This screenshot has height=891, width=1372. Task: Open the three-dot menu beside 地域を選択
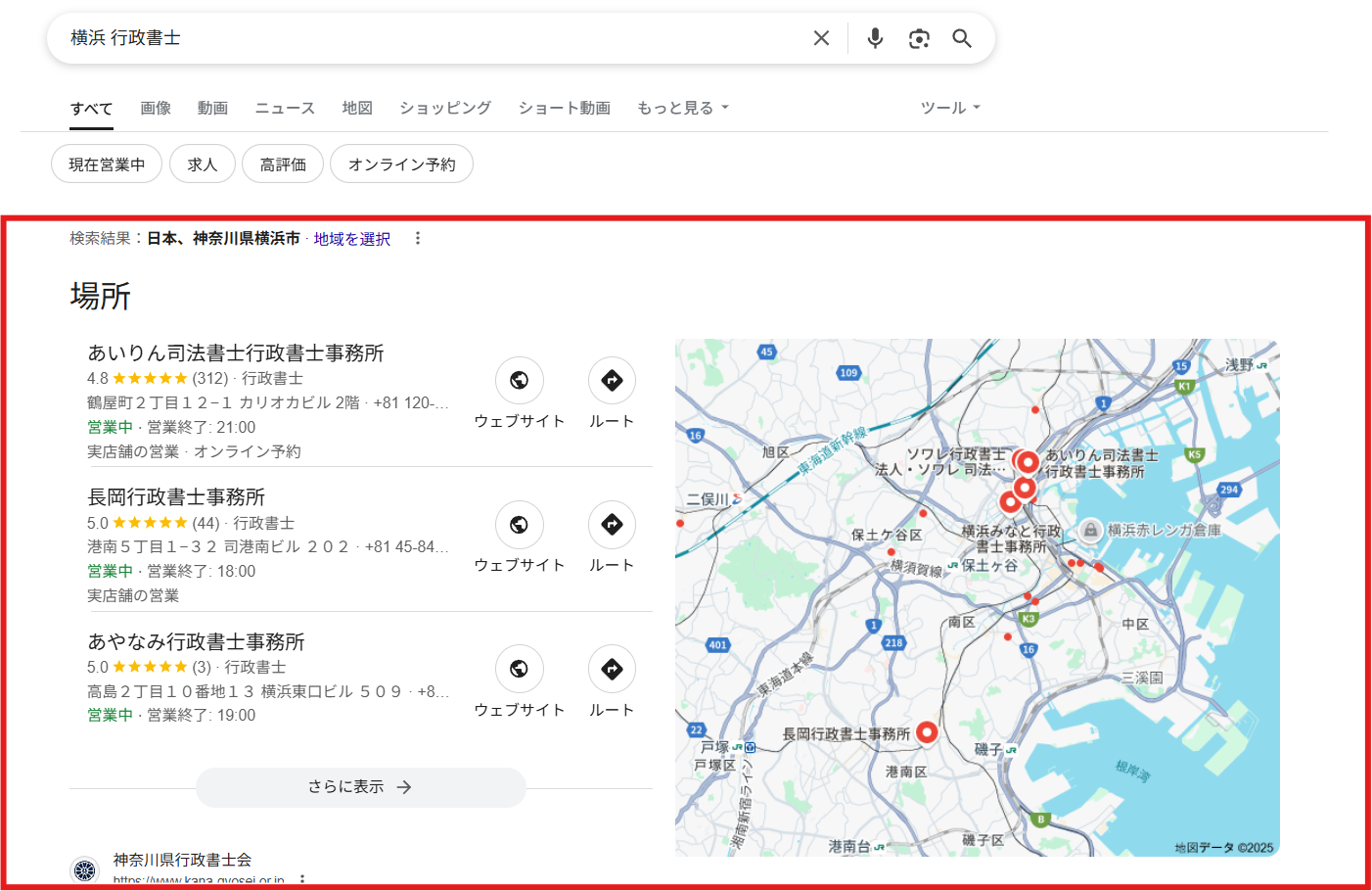click(418, 238)
